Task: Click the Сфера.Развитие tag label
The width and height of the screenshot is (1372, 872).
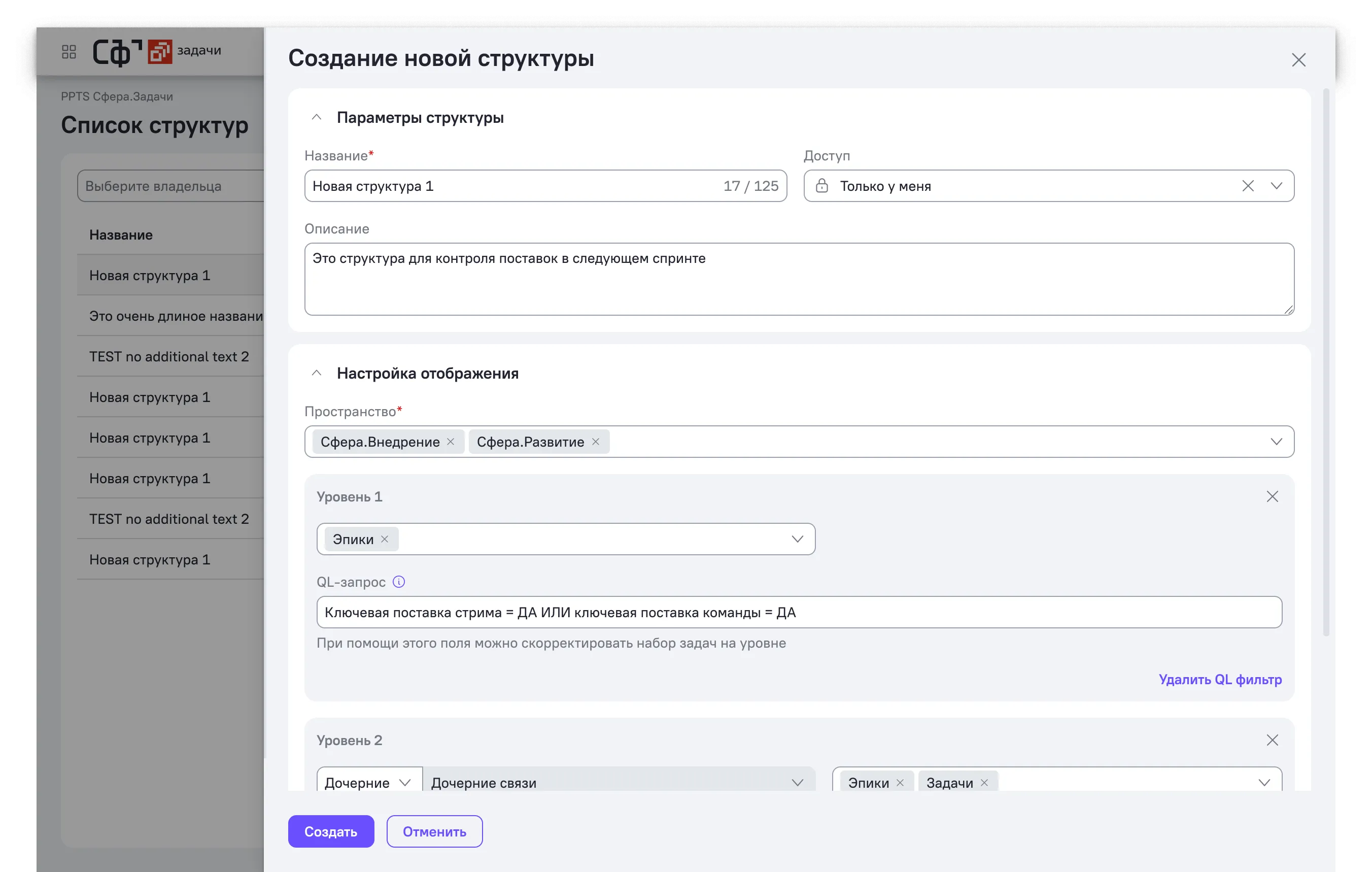Action: click(x=530, y=442)
